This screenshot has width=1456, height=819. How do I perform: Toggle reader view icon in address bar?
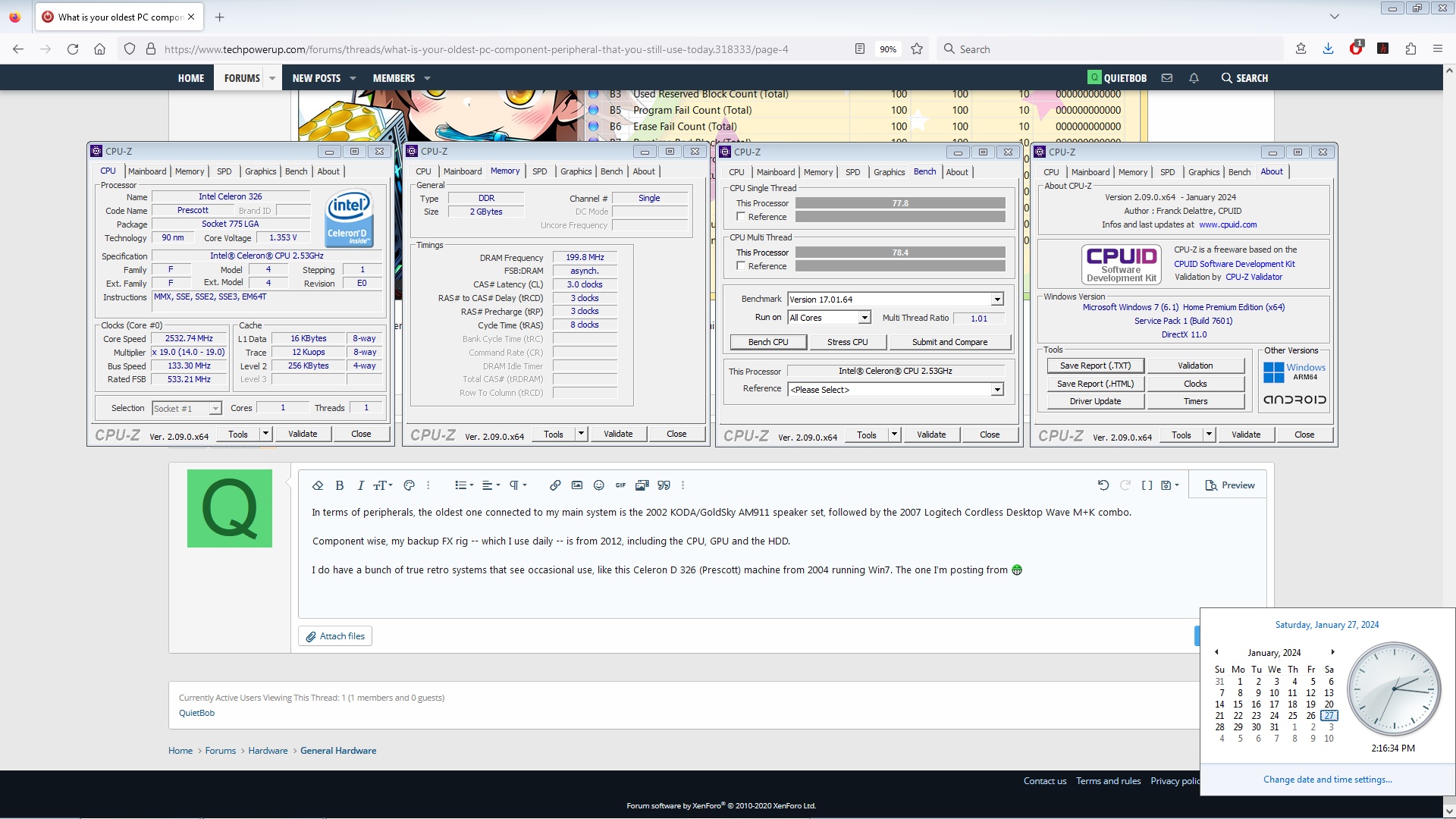click(860, 49)
